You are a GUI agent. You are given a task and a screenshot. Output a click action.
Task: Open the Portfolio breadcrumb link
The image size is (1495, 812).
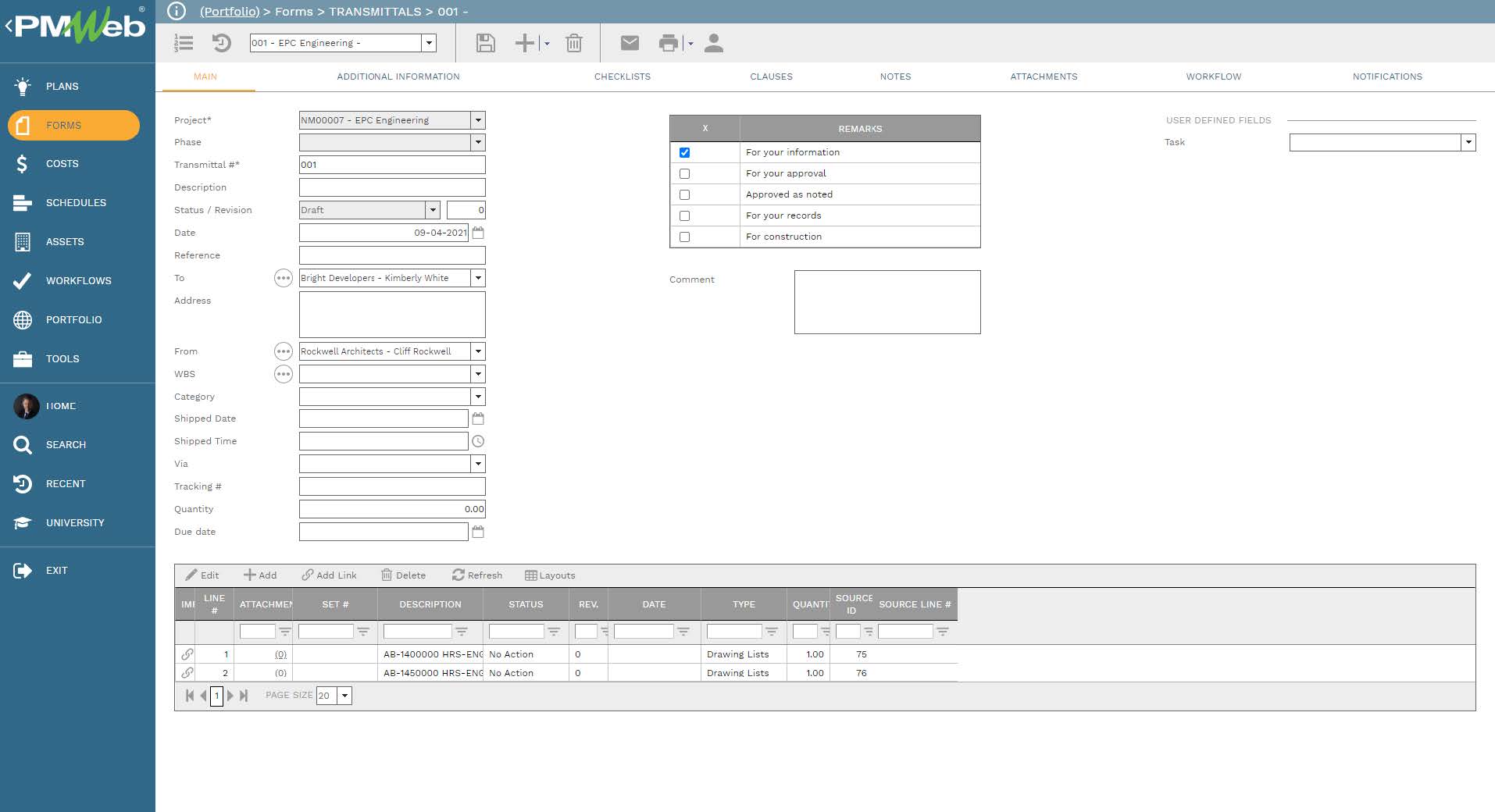point(230,12)
